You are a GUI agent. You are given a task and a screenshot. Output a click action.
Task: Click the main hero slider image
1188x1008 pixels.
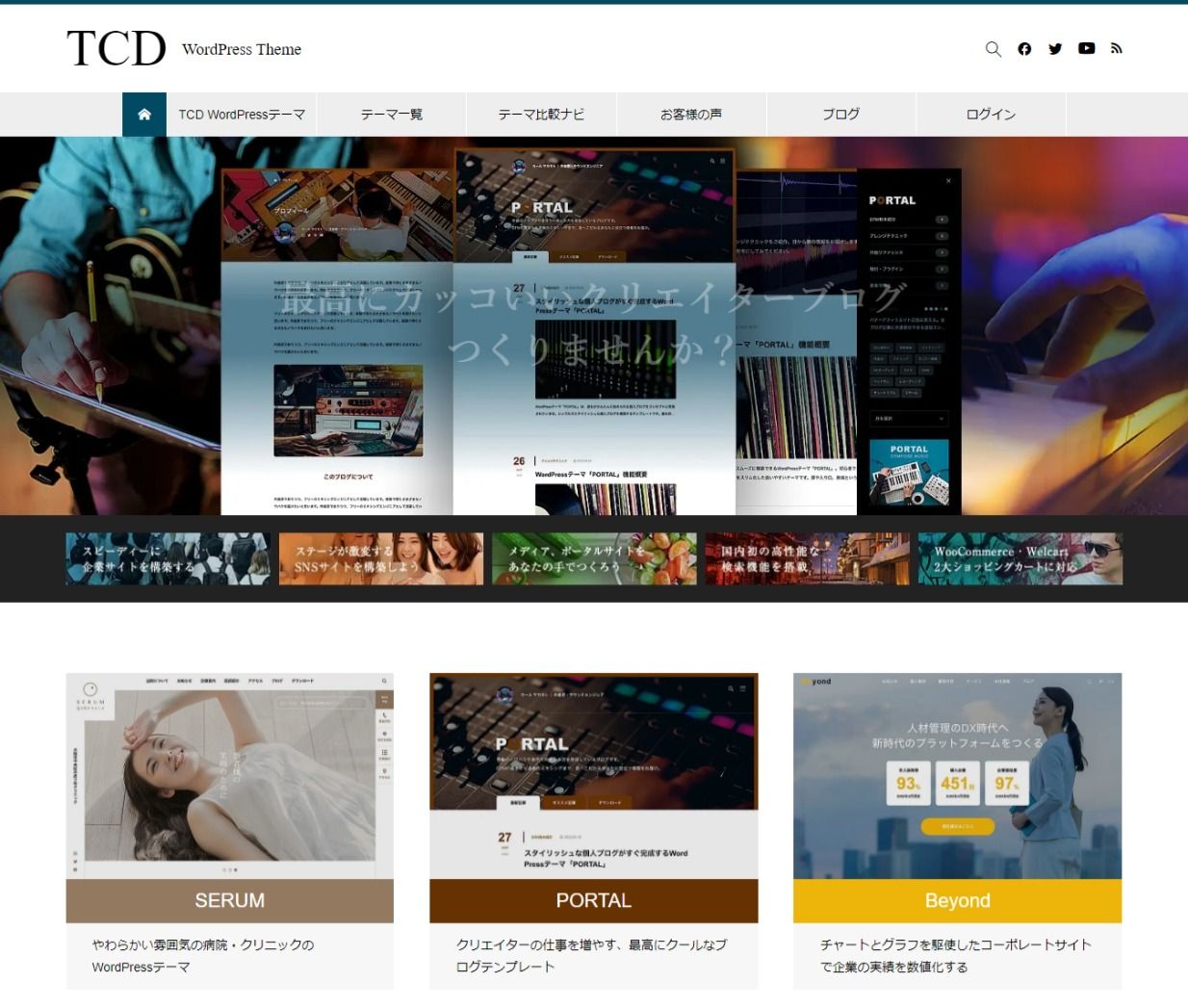point(594,327)
